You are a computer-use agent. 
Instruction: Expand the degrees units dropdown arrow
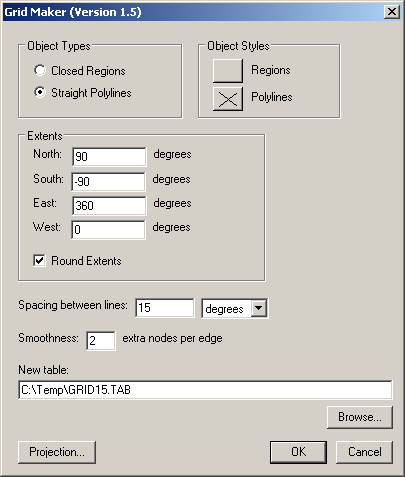pos(259,308)
